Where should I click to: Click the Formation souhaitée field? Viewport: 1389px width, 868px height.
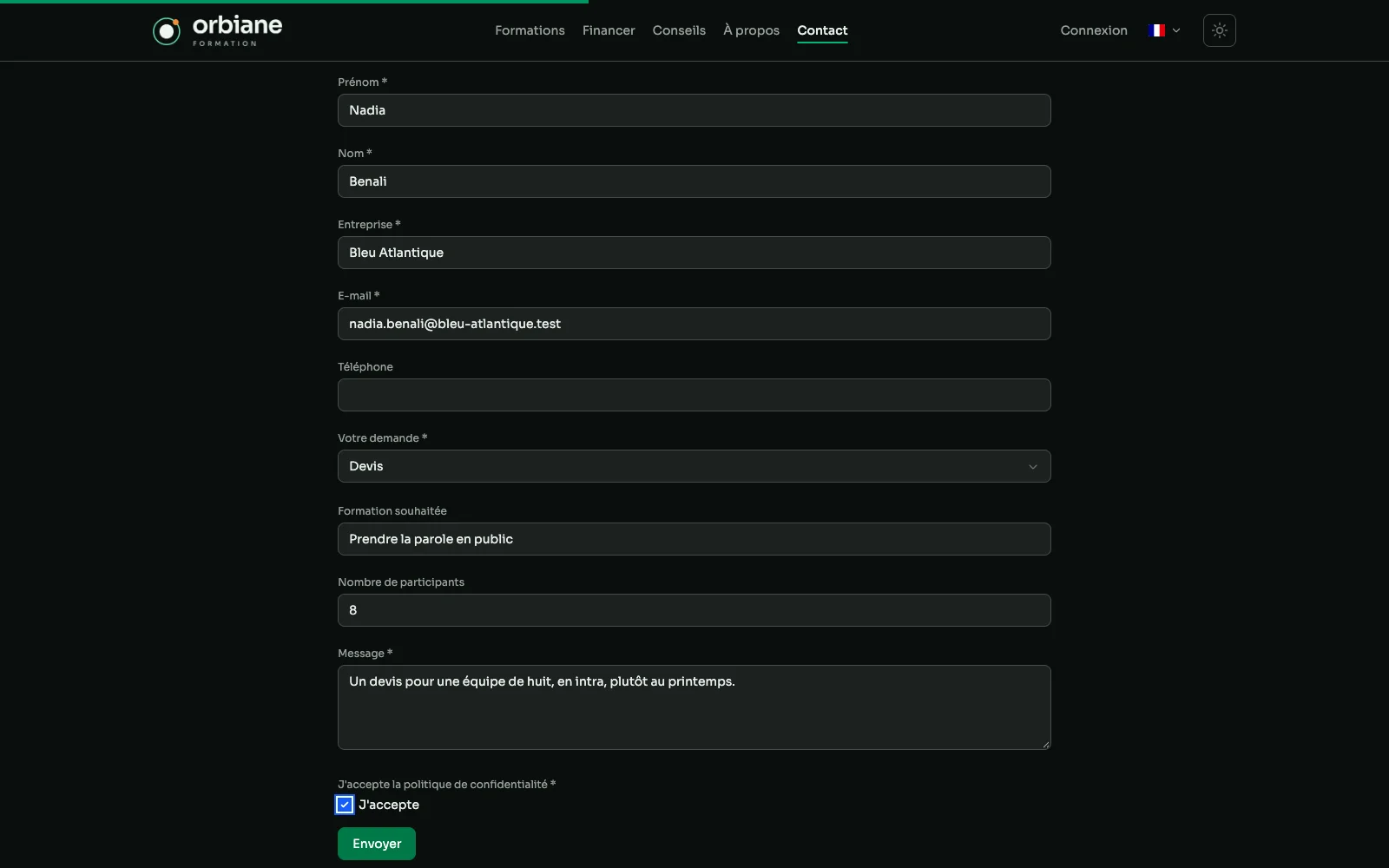694,539
